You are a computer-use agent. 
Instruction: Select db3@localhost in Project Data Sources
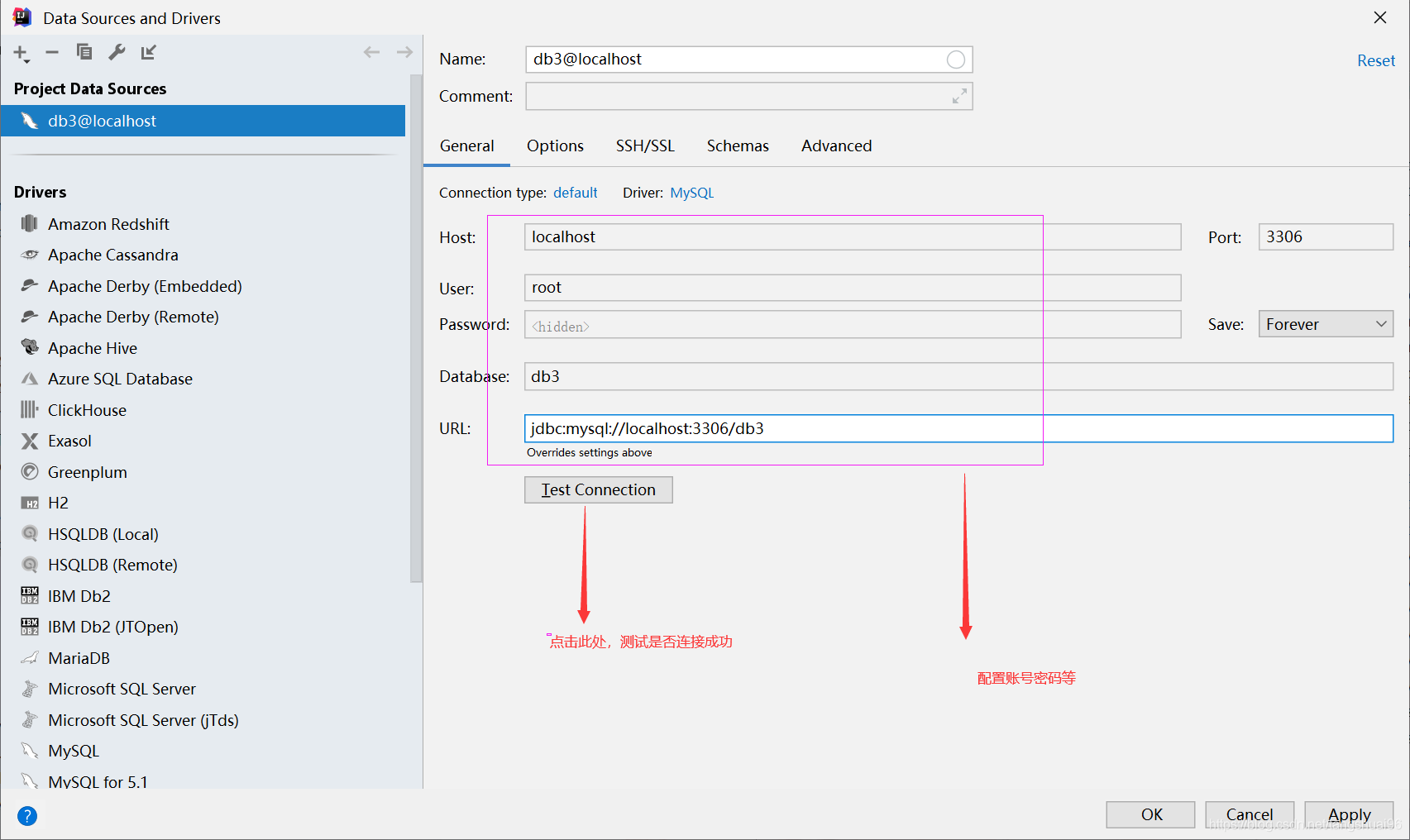pos(203,121)
